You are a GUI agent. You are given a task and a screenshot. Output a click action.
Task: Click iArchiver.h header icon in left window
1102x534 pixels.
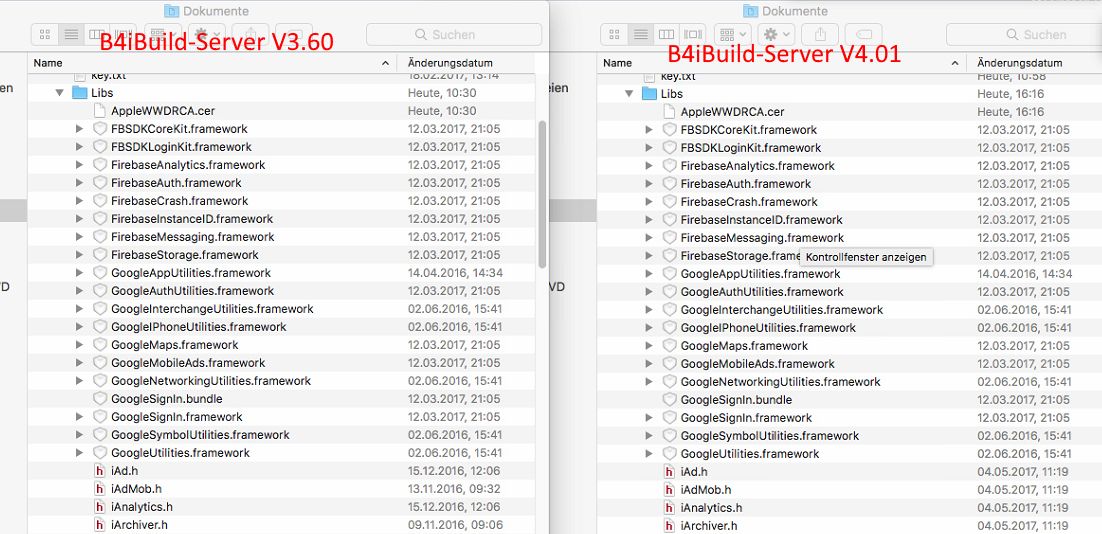click(x=99, y=524)
